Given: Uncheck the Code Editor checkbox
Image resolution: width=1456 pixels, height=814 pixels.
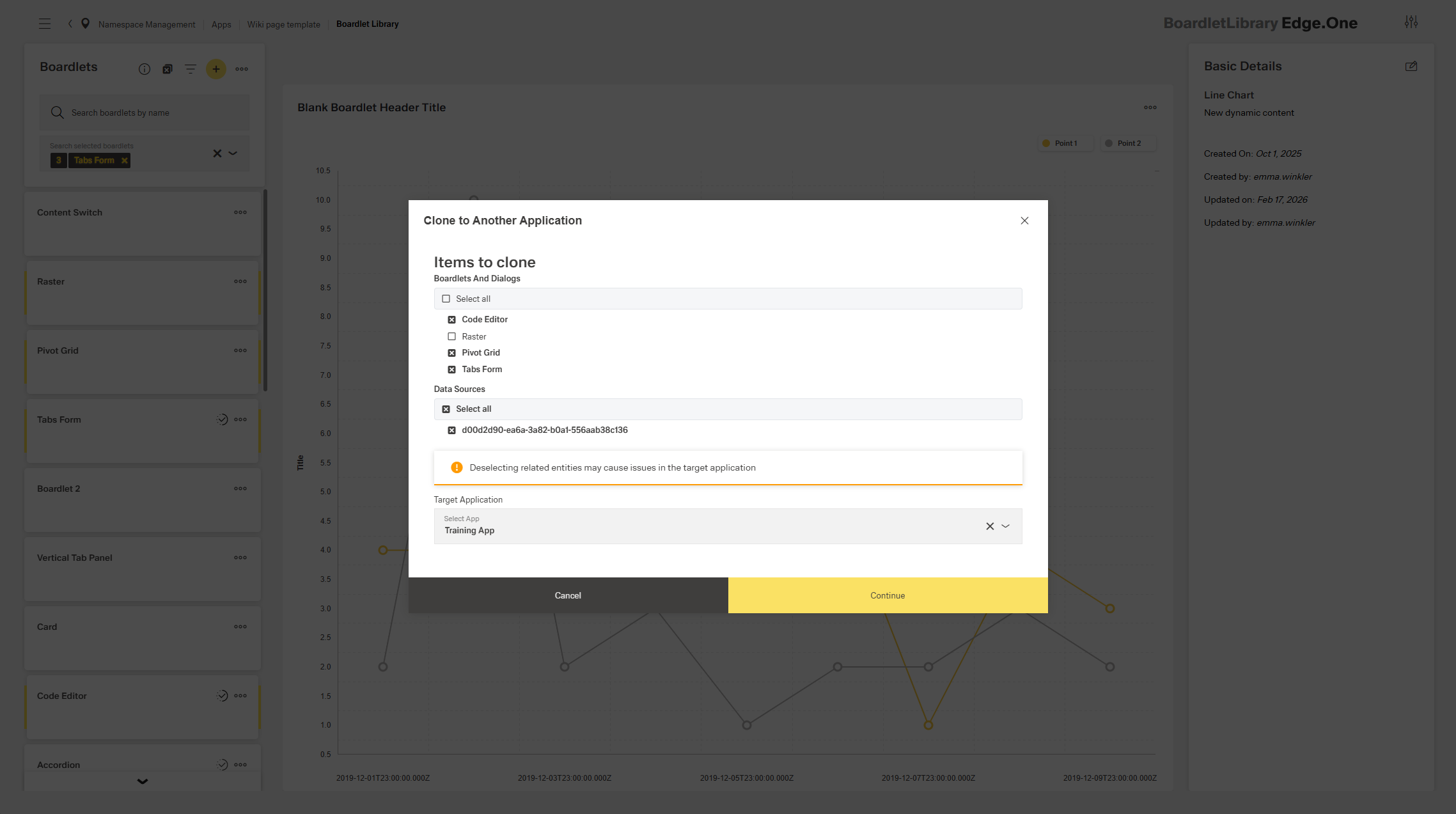Looking at the screenshot, I should tap(452, 320).
